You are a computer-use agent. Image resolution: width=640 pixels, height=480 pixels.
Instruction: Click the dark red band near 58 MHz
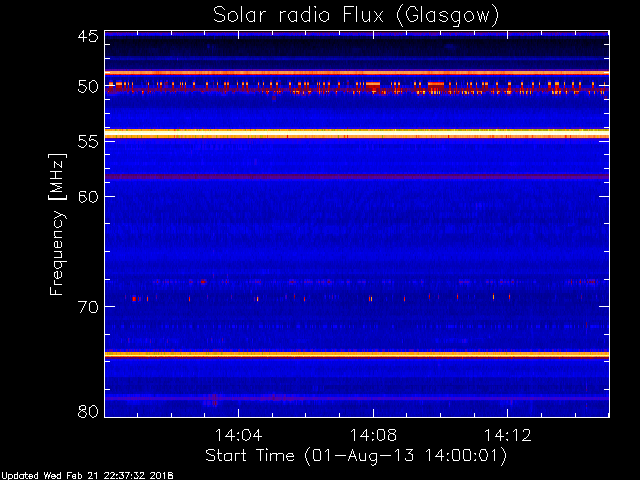357,177
